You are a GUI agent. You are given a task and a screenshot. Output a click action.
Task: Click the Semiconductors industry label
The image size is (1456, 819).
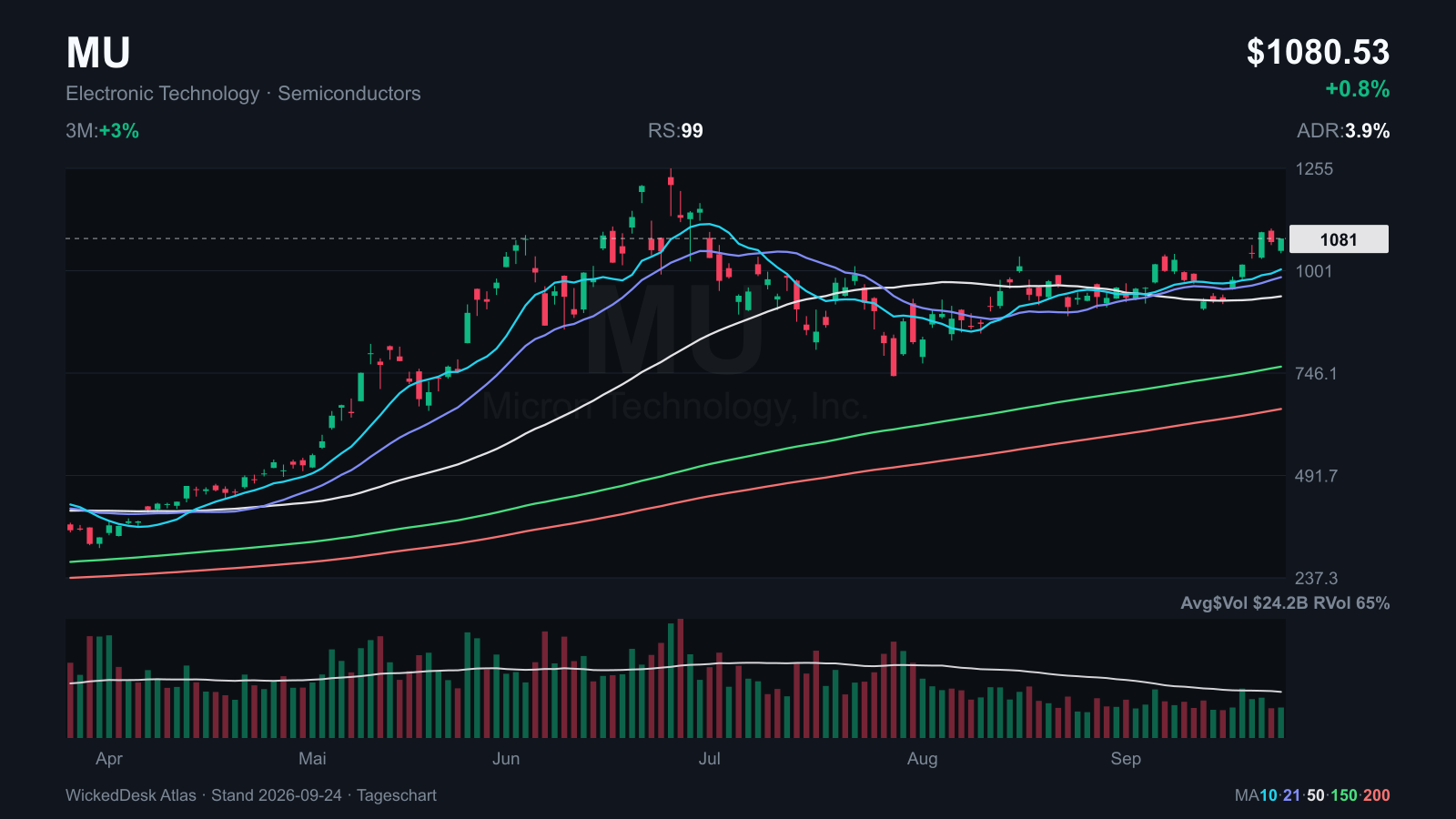coord(349,94)
